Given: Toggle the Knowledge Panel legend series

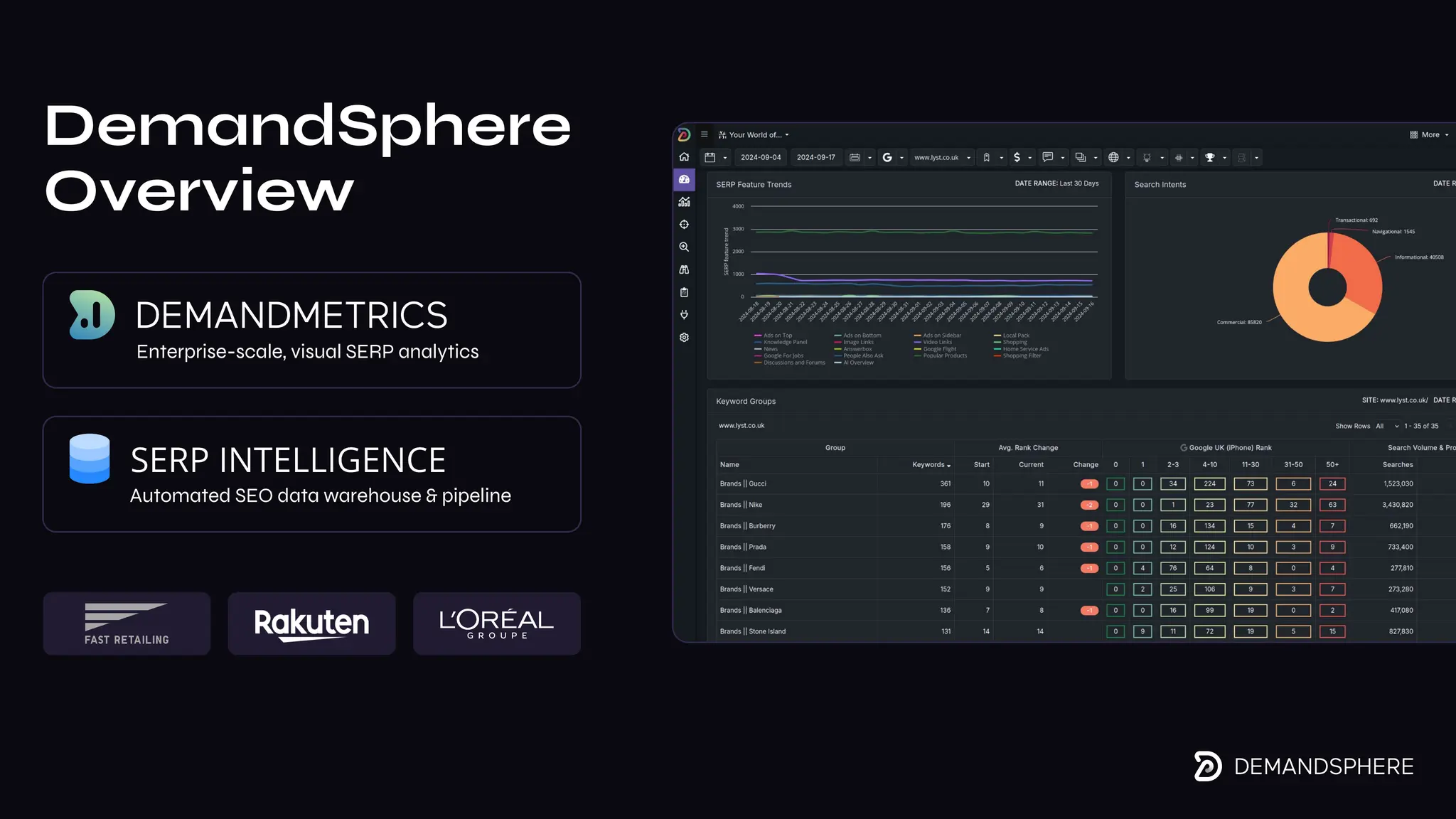Looking at the screenshot, I should (781, 342).
